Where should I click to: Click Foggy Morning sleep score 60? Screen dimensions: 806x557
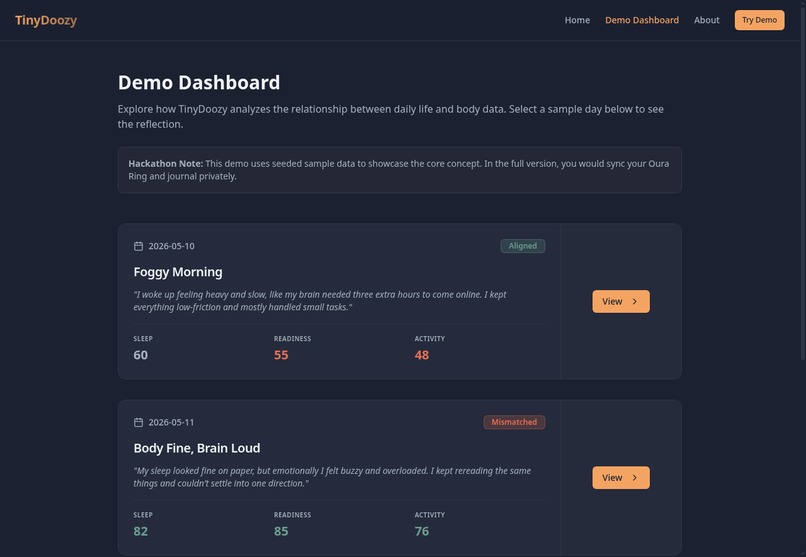(x=140, y=355)
